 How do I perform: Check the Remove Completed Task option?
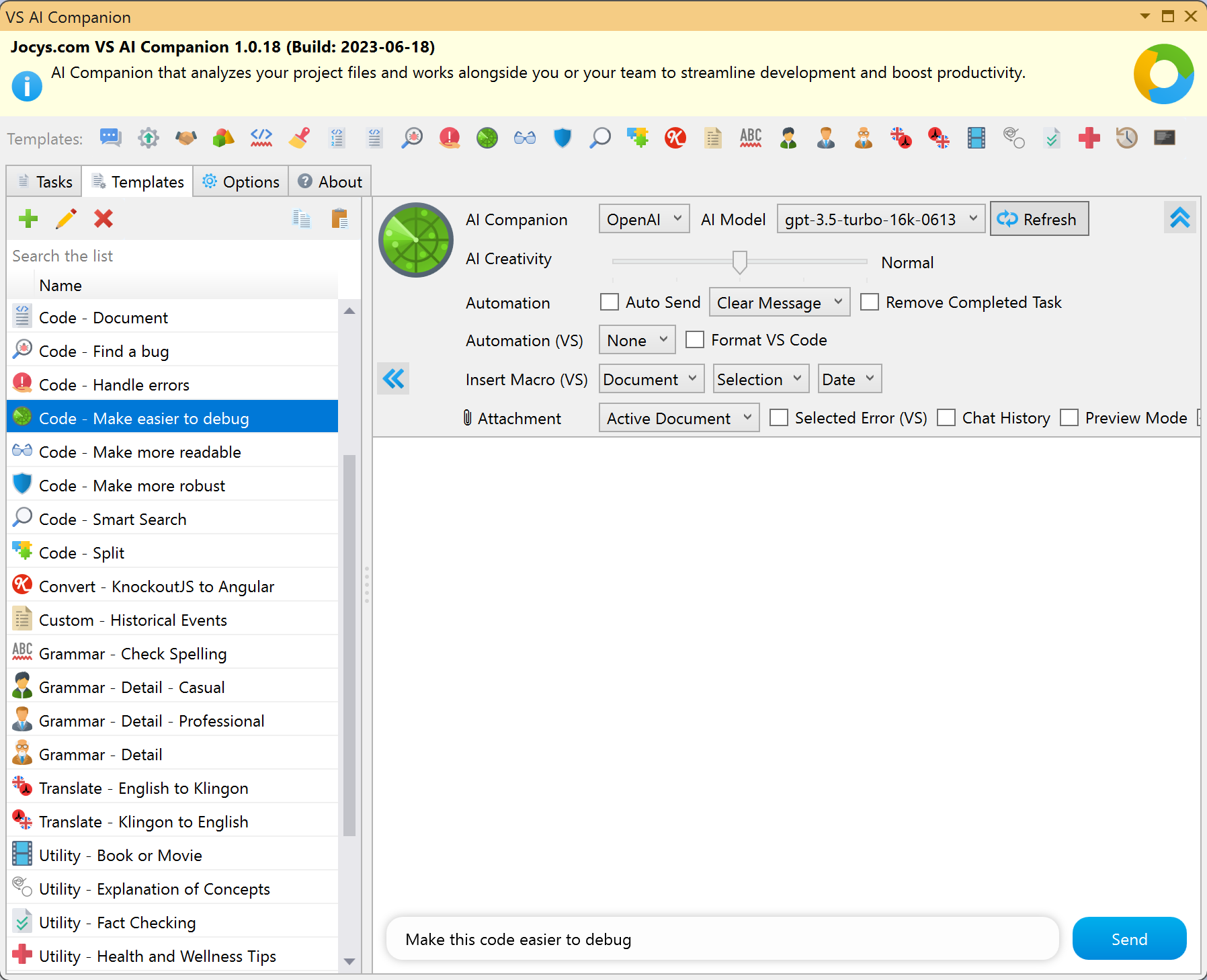(870, 302)
